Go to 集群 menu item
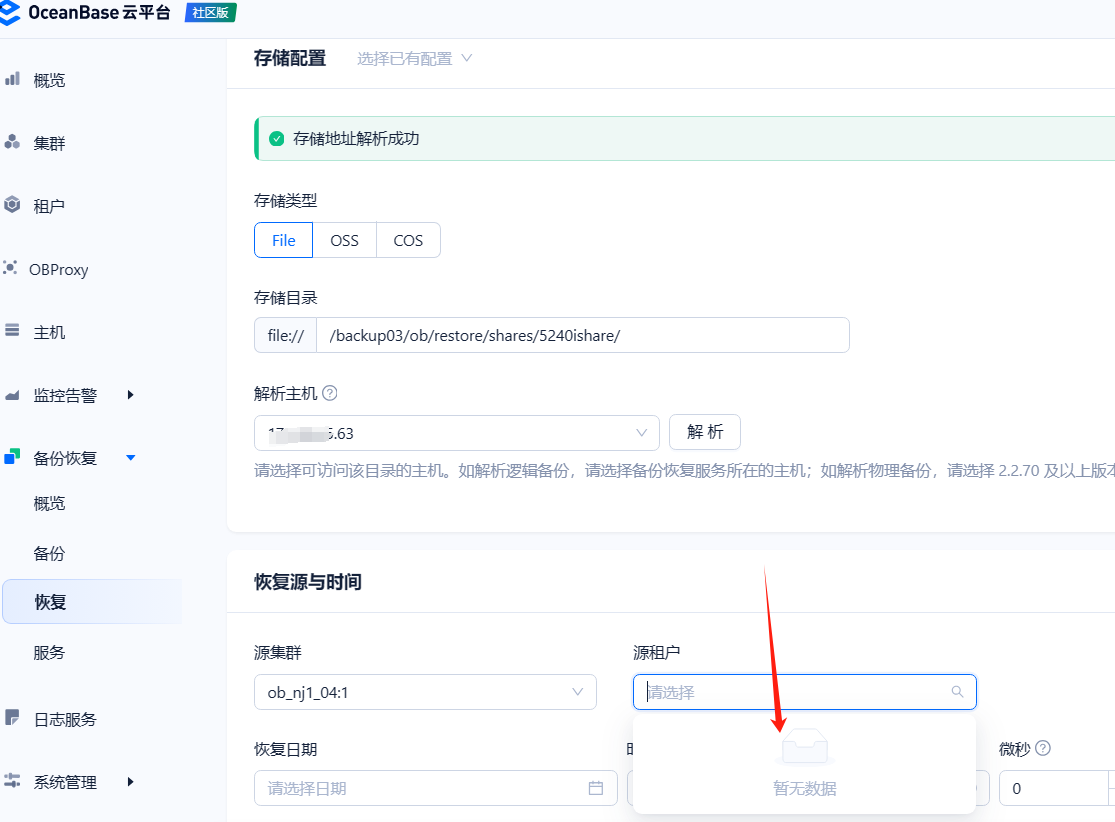This screenshot has height=822, width=1115. click(x=49, y=143)
